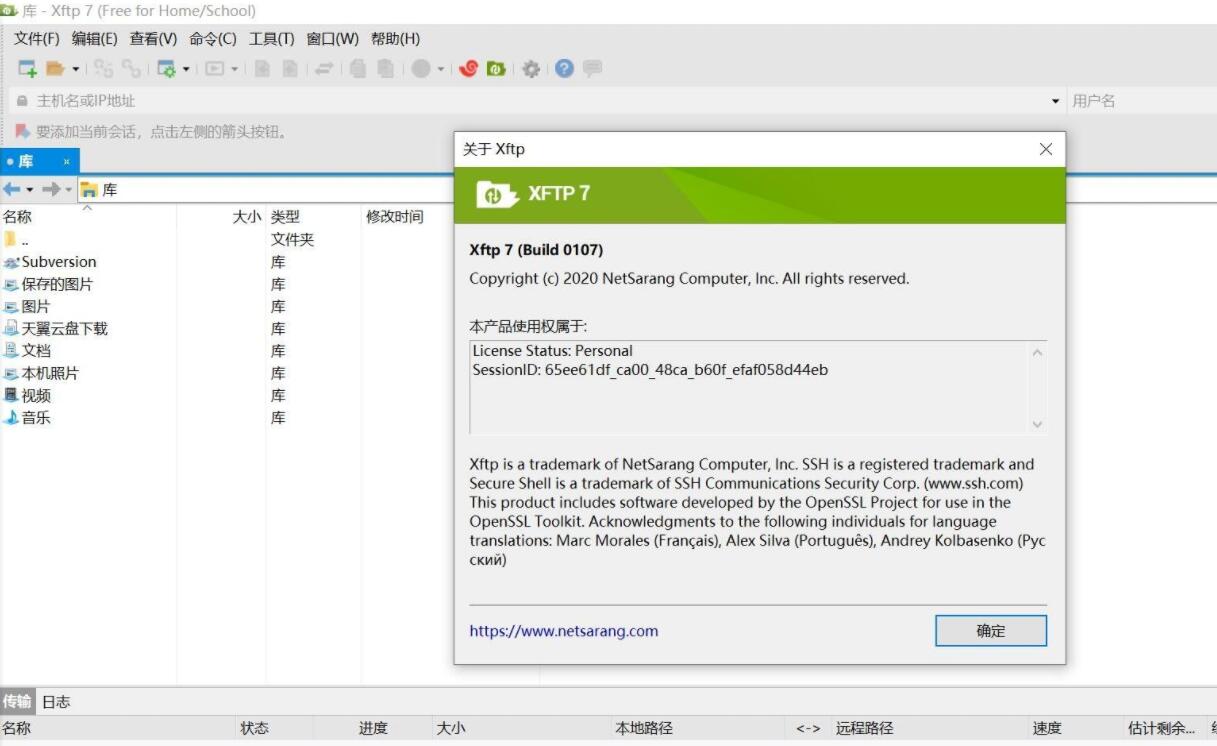Open the 帮助(H) menu
The width and height of the screenshot is (1217, 746).
pyautogui.click(x=396, y=39)
